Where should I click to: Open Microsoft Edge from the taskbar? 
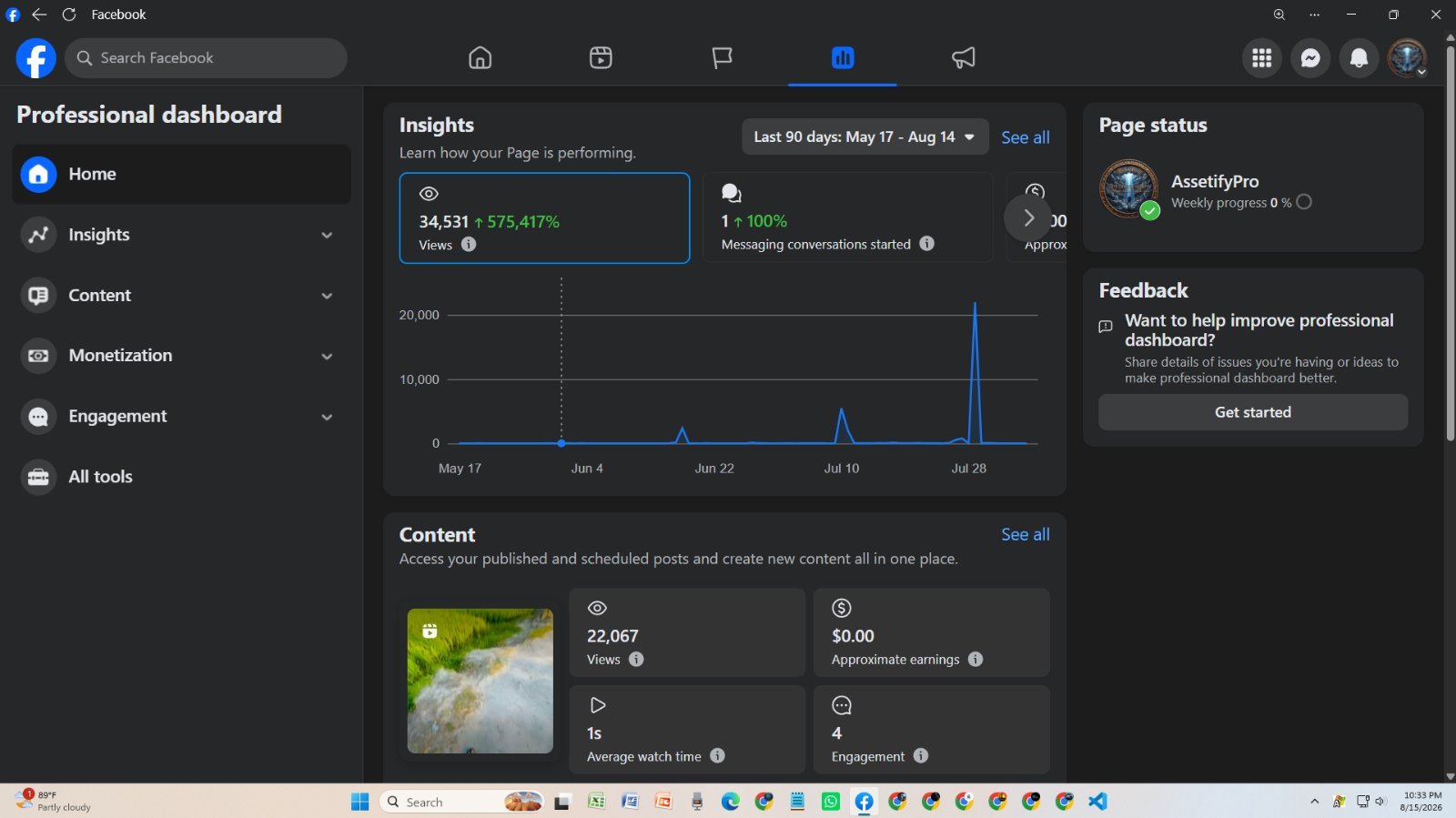731,802
